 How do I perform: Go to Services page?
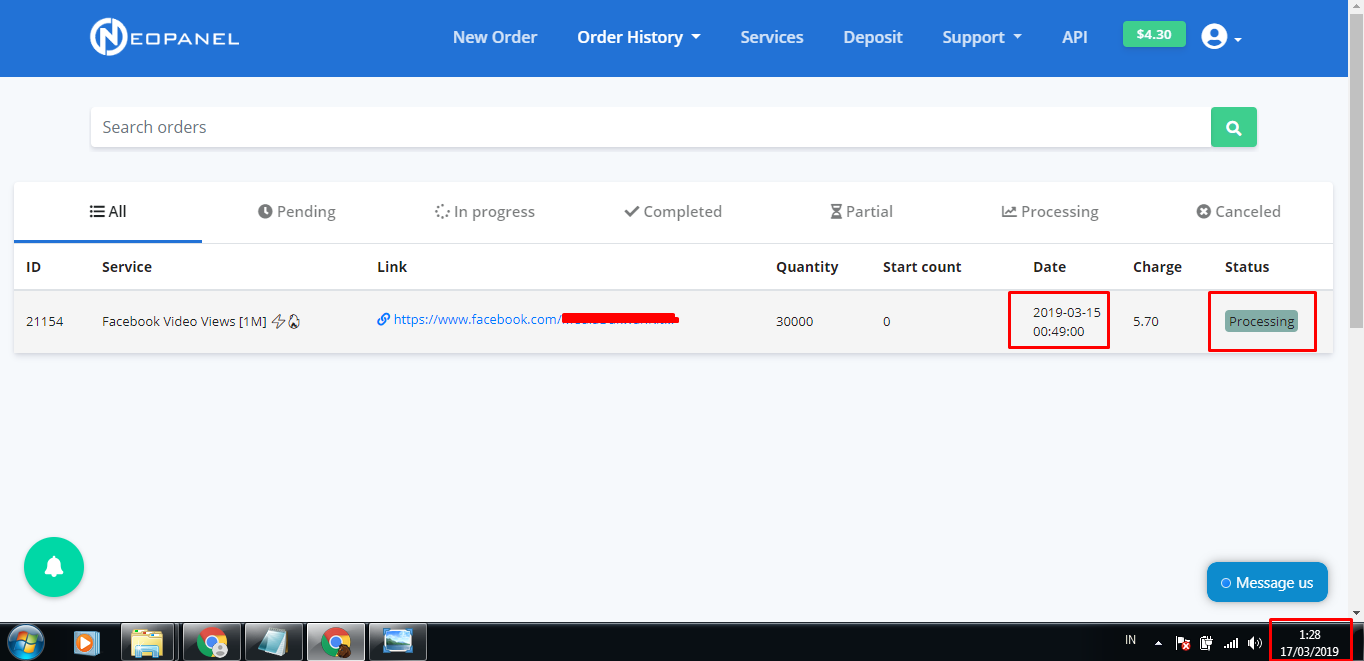[x=772, y=37]
